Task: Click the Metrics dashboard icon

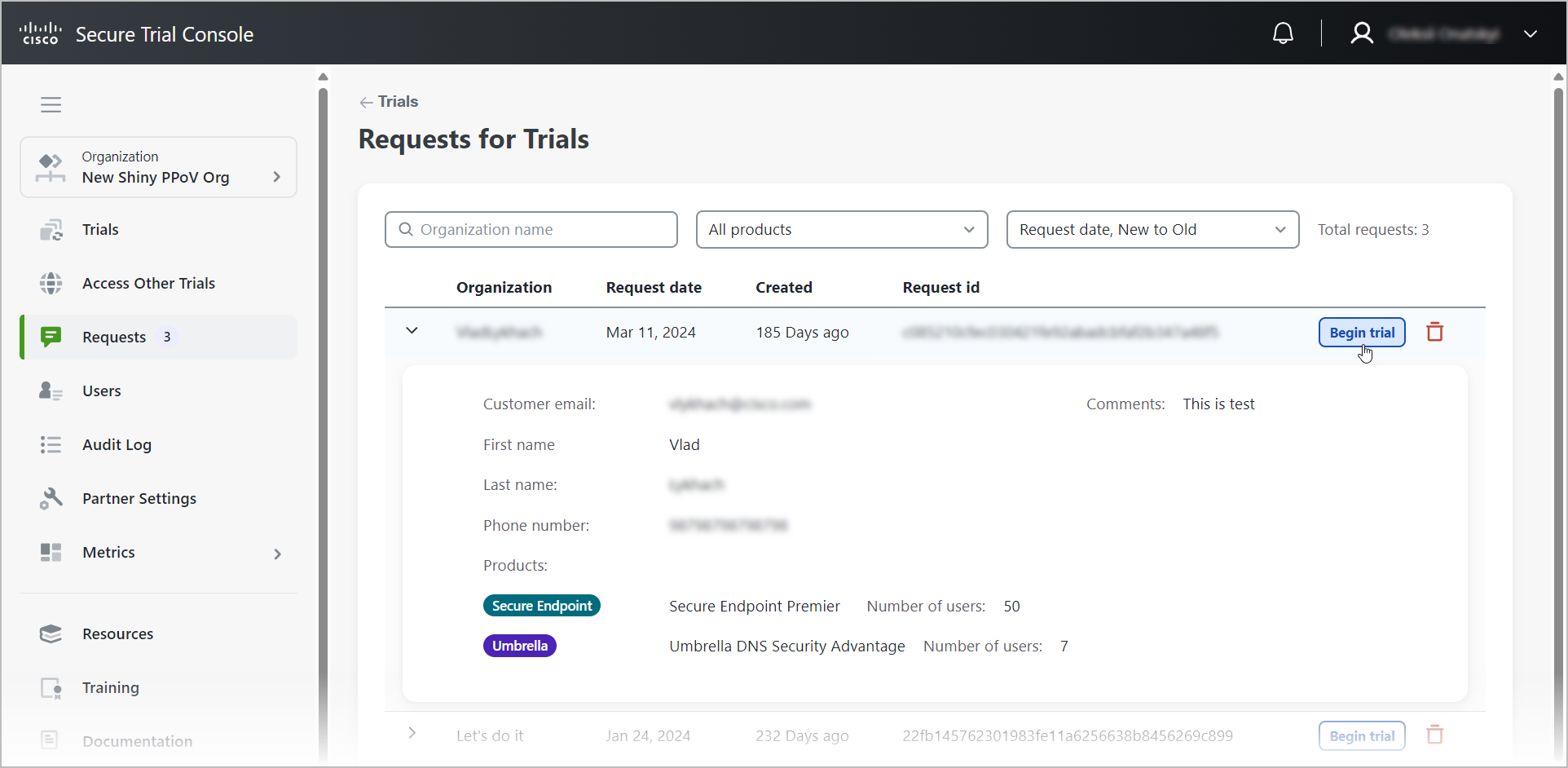Action: tap(51, 553)
